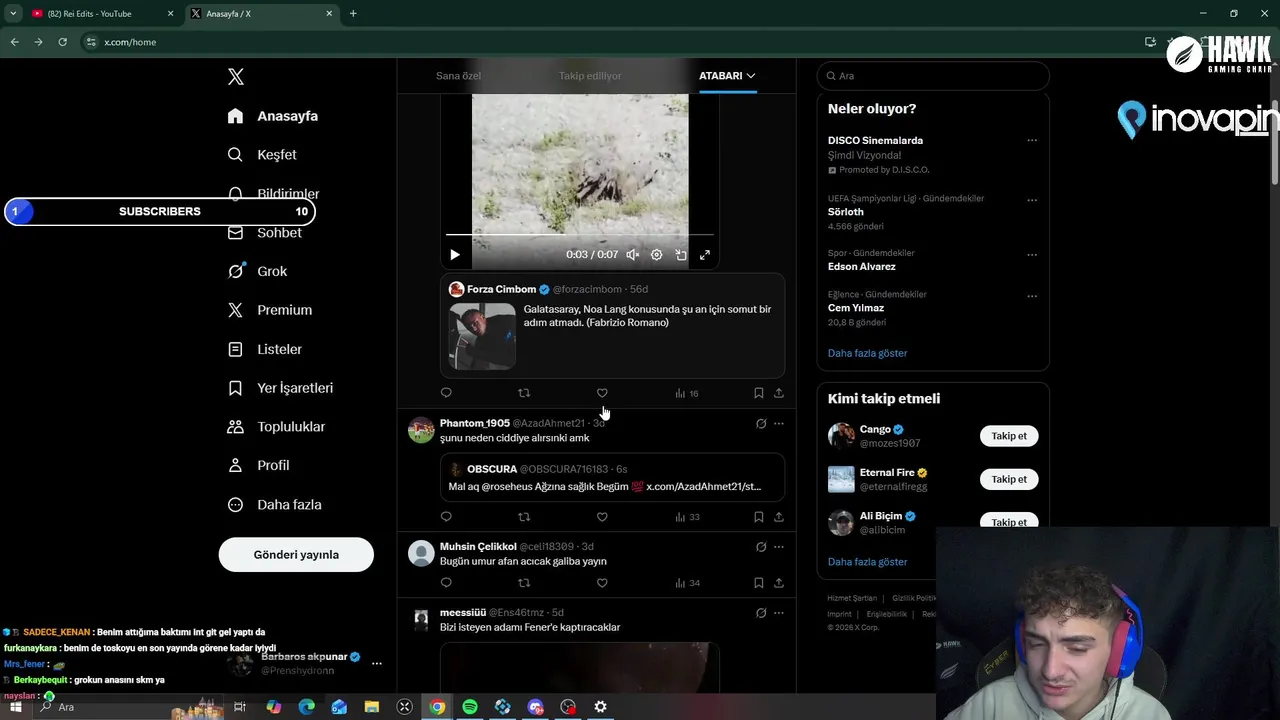This screenshot has width=1280, height=720.
Task: Open Spotify from the taskbar
Action: [x=470, y=707]
